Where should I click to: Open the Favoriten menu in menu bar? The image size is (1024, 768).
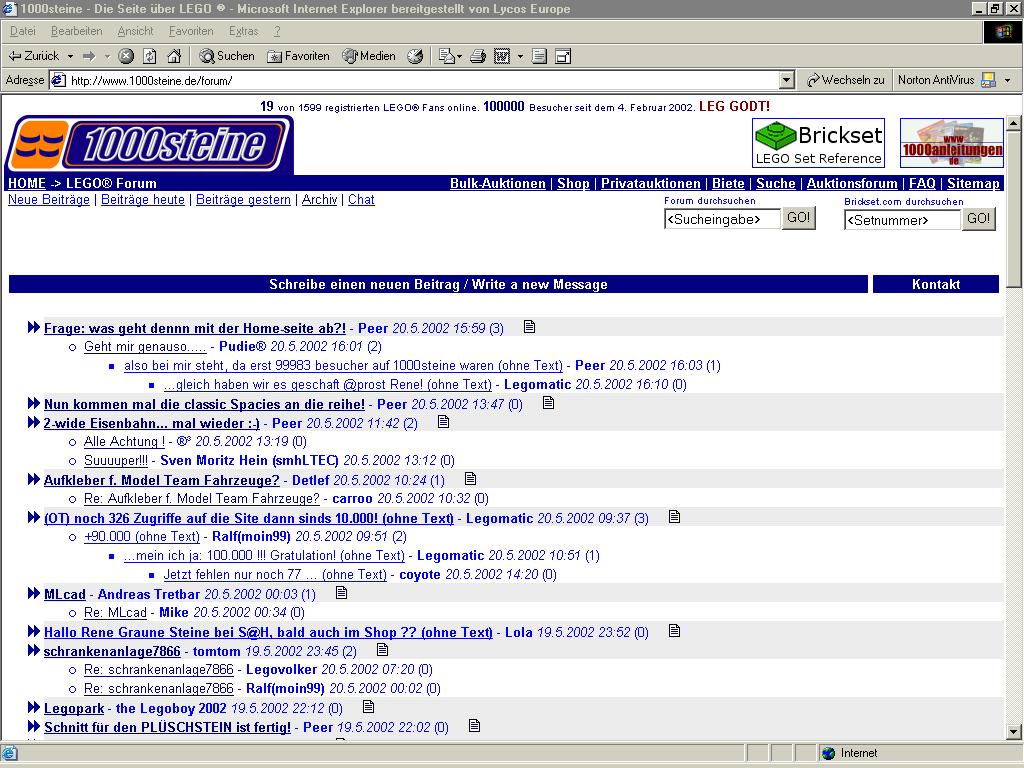(x=191, y=31)
